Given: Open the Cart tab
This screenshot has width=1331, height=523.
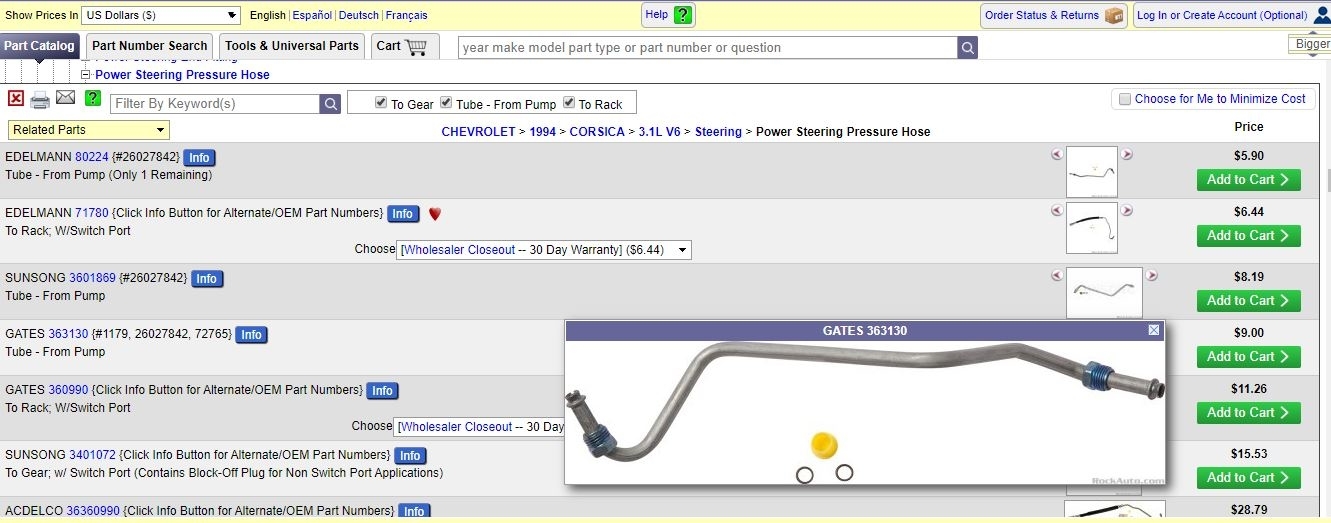Looking at the screenshot, I should (x=405, y=46).
